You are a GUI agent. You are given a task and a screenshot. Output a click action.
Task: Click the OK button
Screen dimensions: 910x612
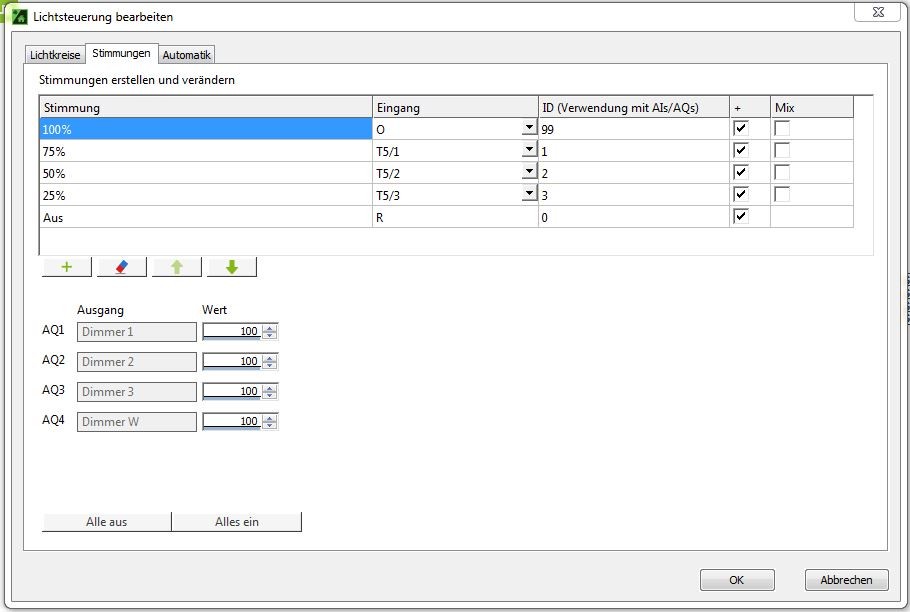point(736,580)
